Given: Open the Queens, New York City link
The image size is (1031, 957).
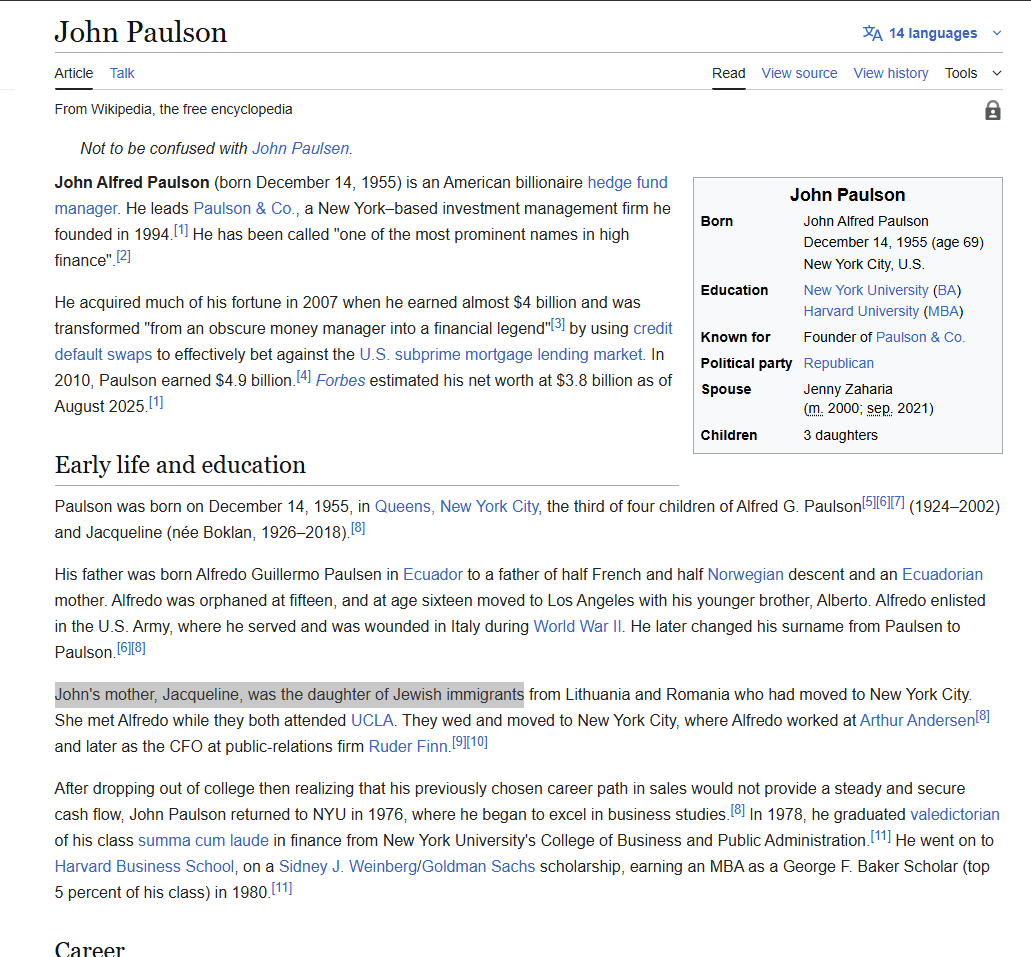Looking at the screenshot, I should click(x=456, y=506).
